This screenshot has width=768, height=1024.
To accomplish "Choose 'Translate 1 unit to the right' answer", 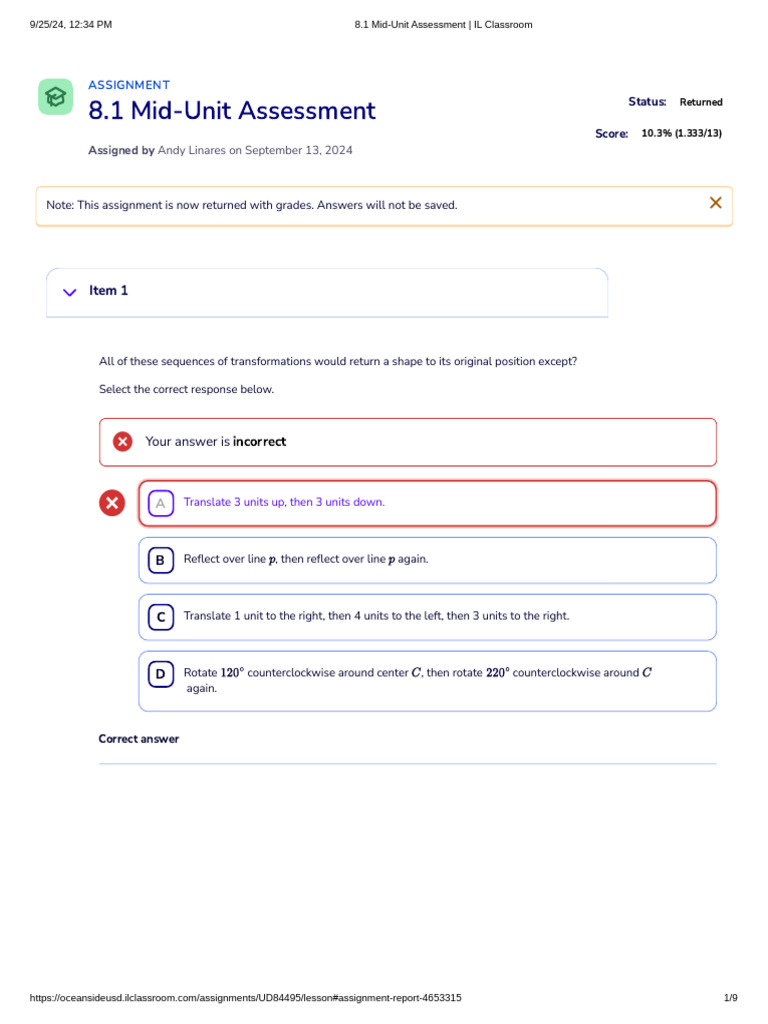I will (x=376, y=617).
